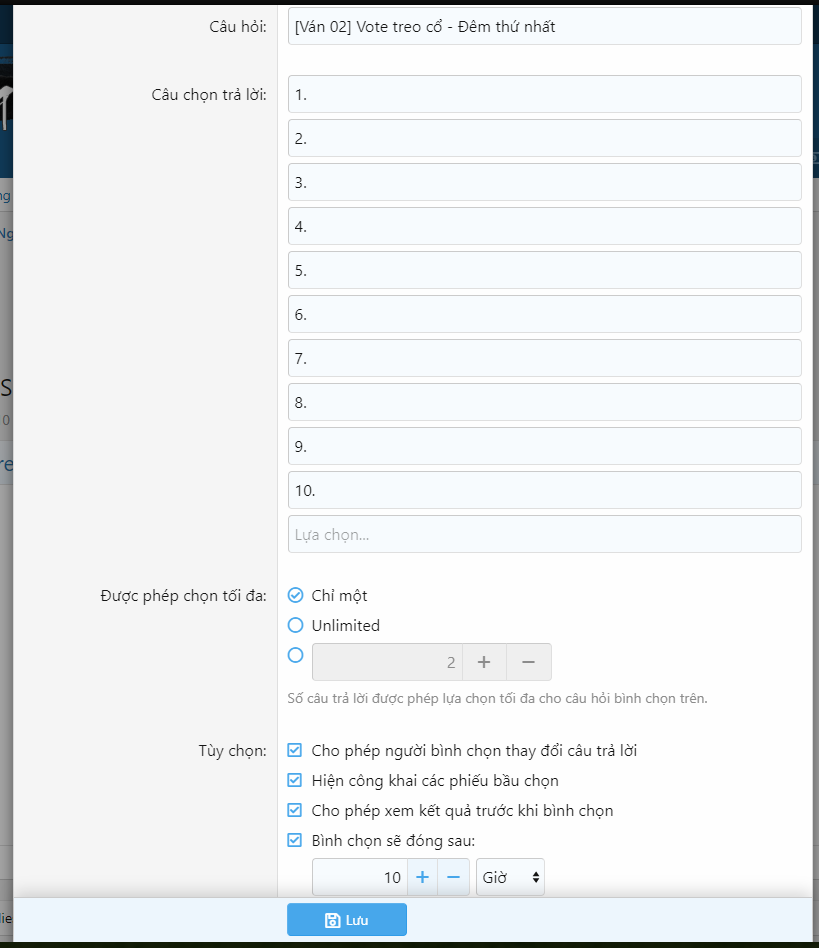The height and width of the screenshot is (948, 819).
Task: Select the Chỉ một radio option
Action: 295,596
